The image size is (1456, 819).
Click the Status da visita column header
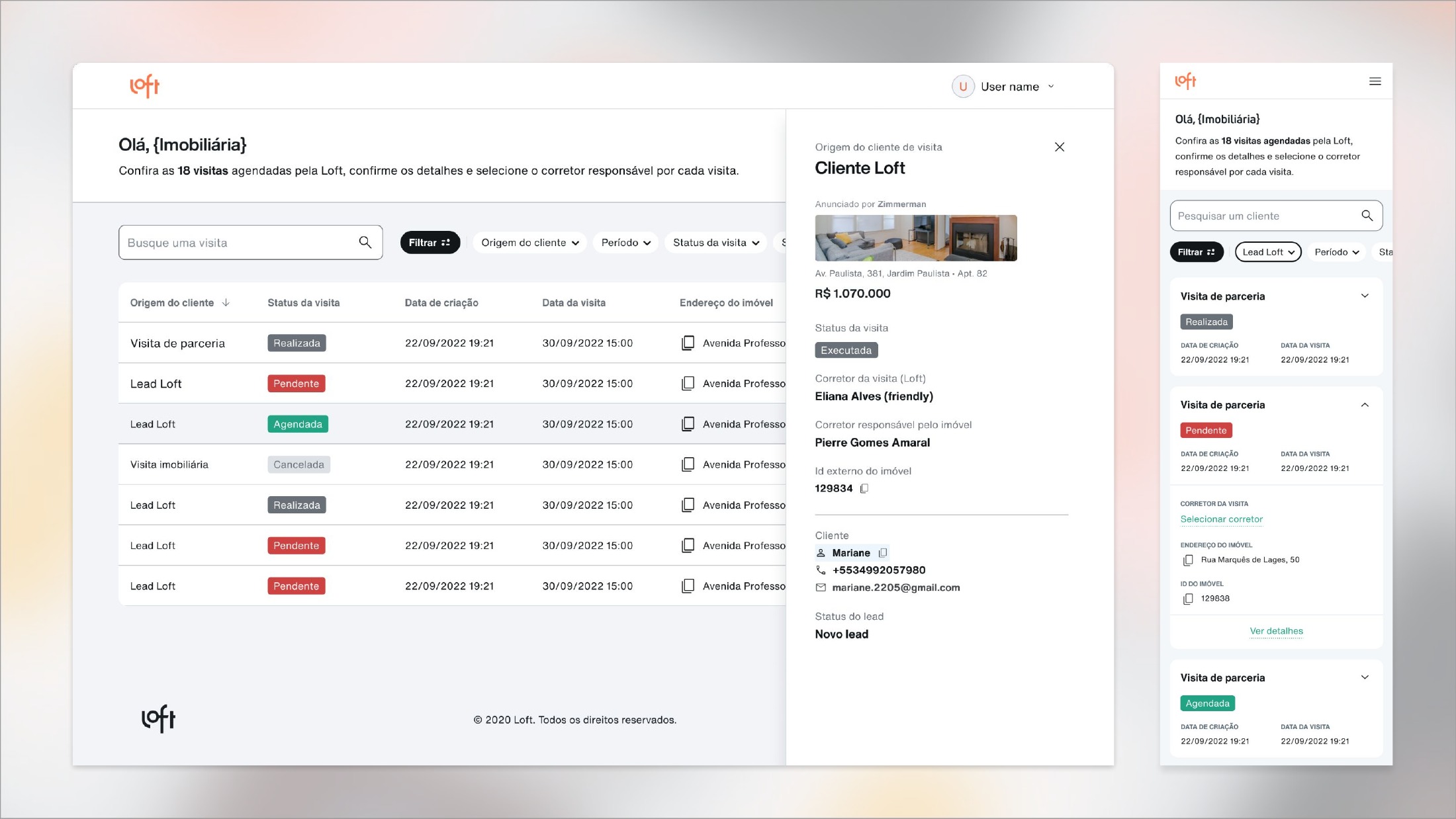point(303,303)
